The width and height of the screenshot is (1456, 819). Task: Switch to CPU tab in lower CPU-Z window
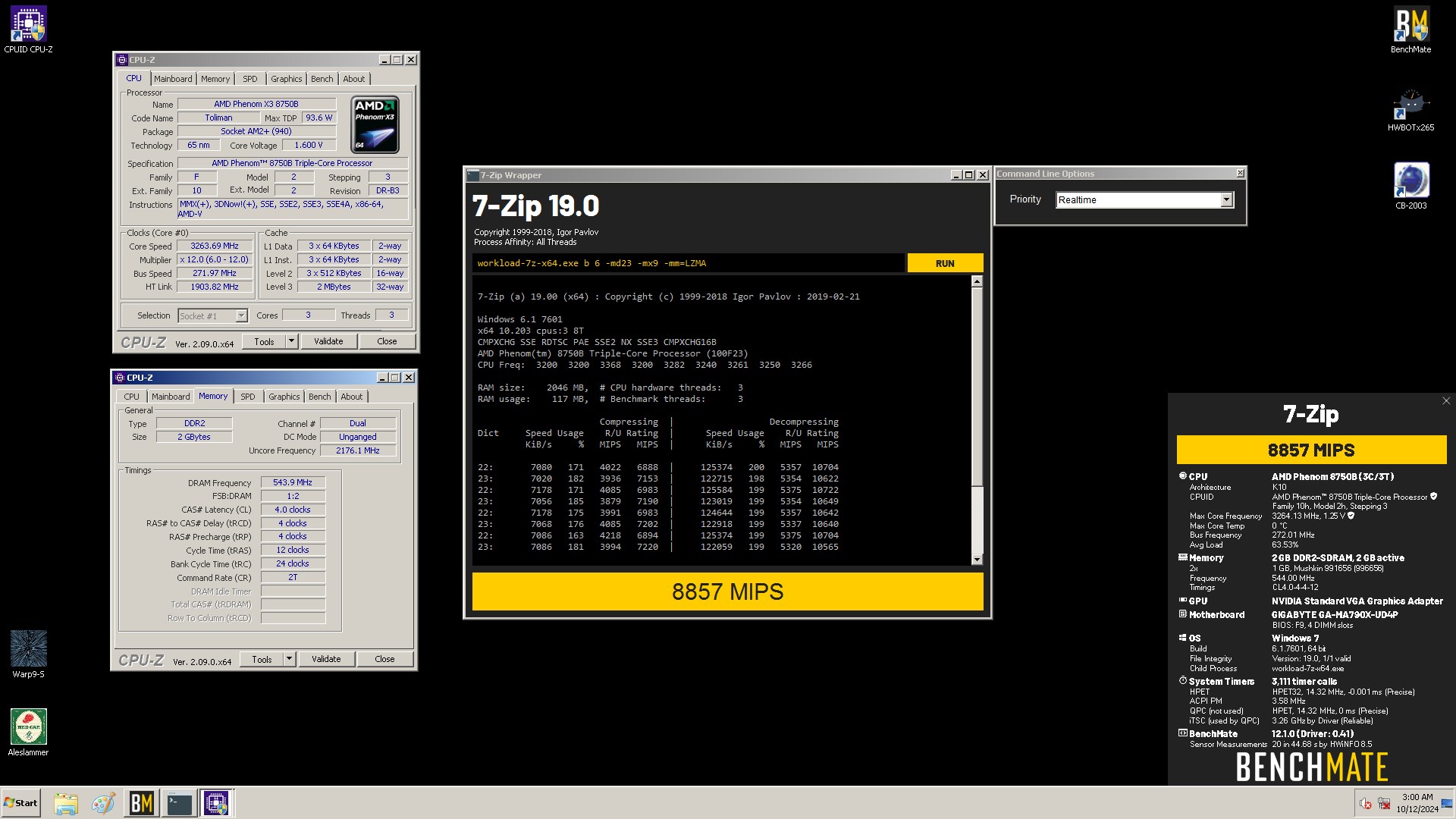point(132,397)
